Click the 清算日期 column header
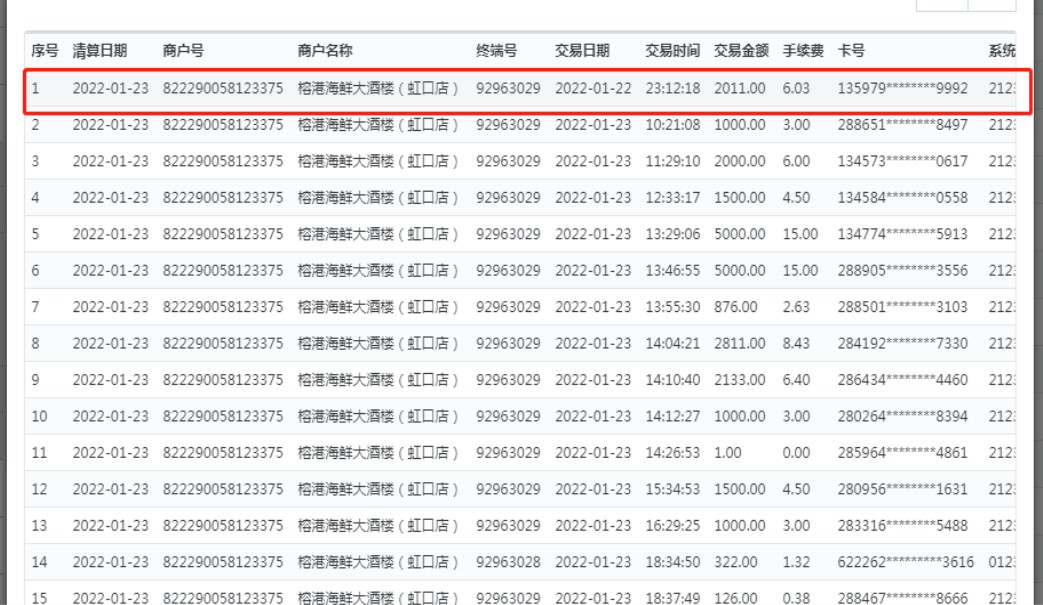1043x605 pixels. pos(99,52)
